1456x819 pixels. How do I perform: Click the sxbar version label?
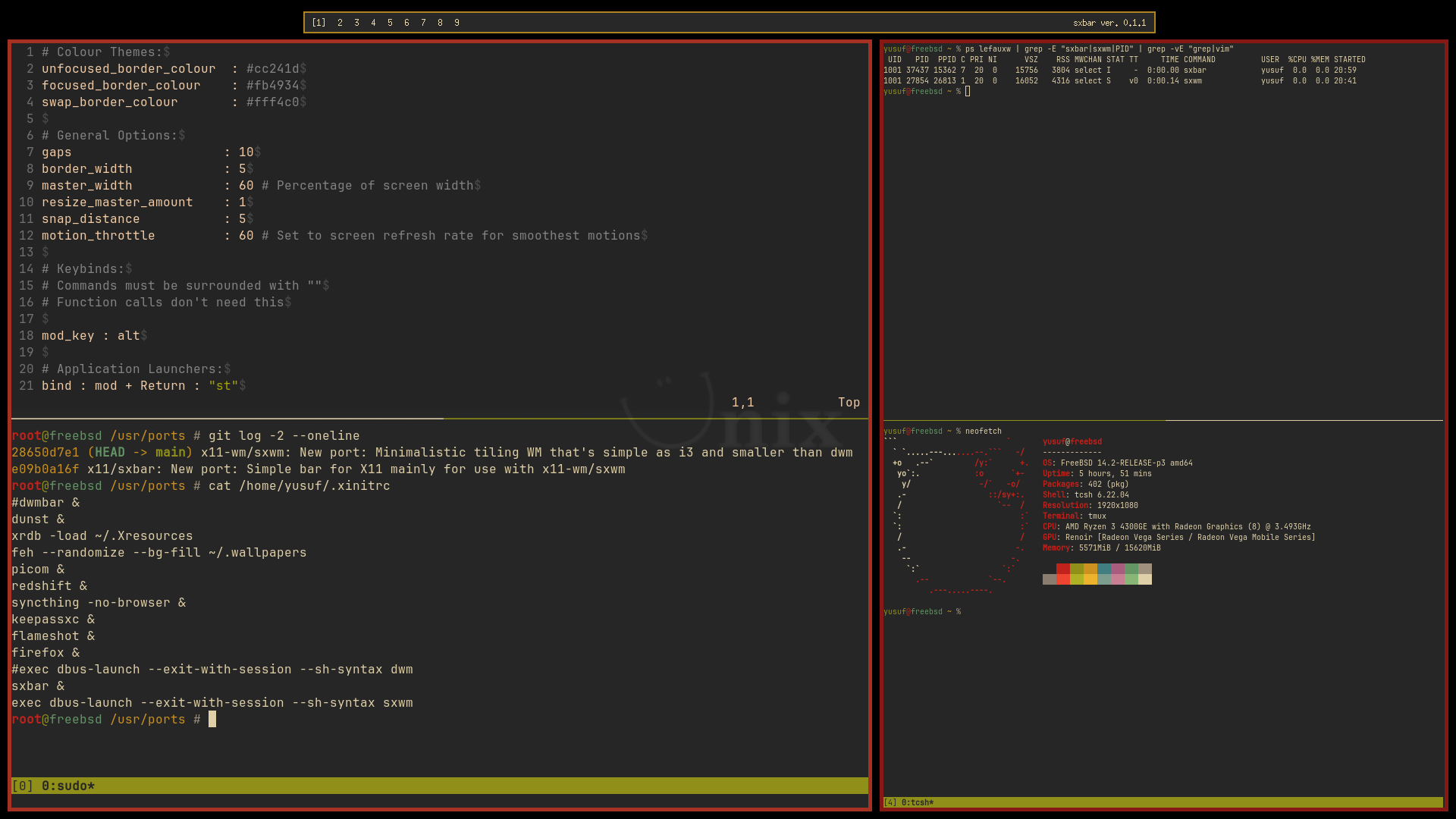1109,23
